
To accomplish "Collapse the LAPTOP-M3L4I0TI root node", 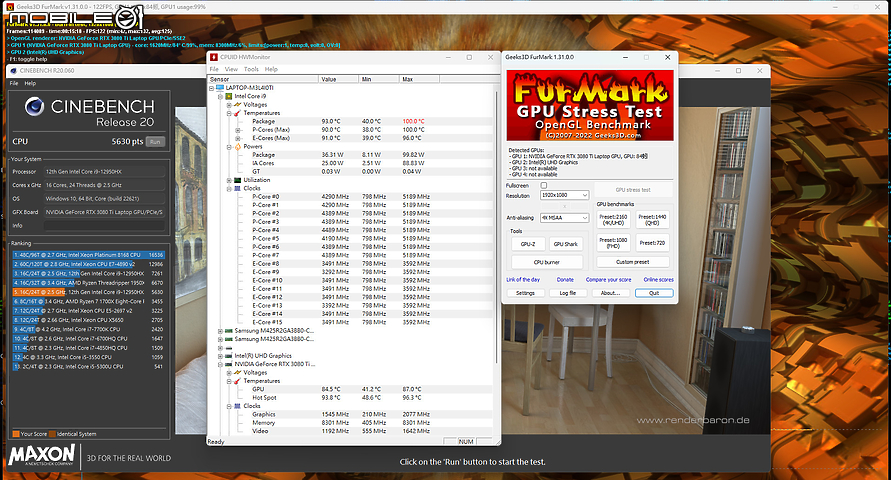I will point(211,88).
